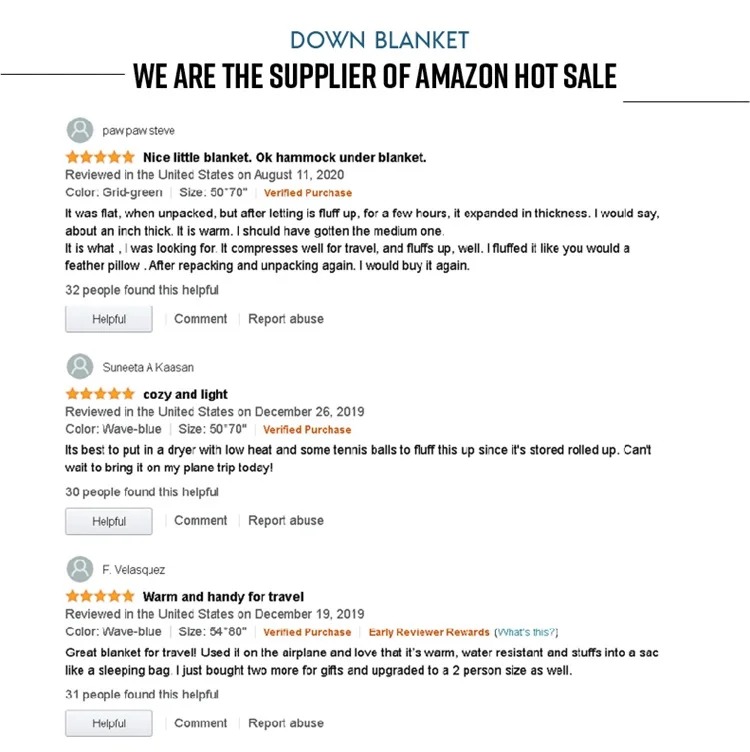Click the 'pawpaw steve' reviewer name
This screenshot has height=752, width=750.
(138, 130)
